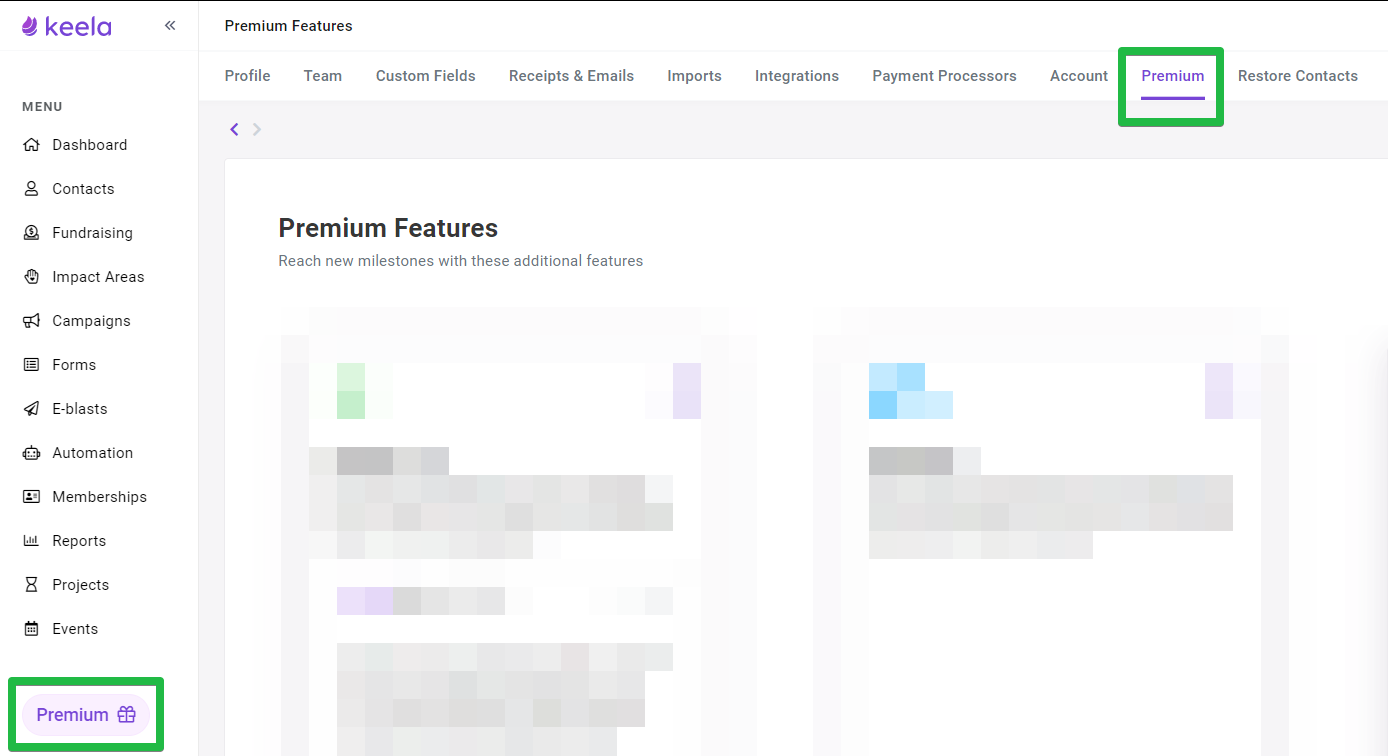Click the Fundraising money icon

31,233
